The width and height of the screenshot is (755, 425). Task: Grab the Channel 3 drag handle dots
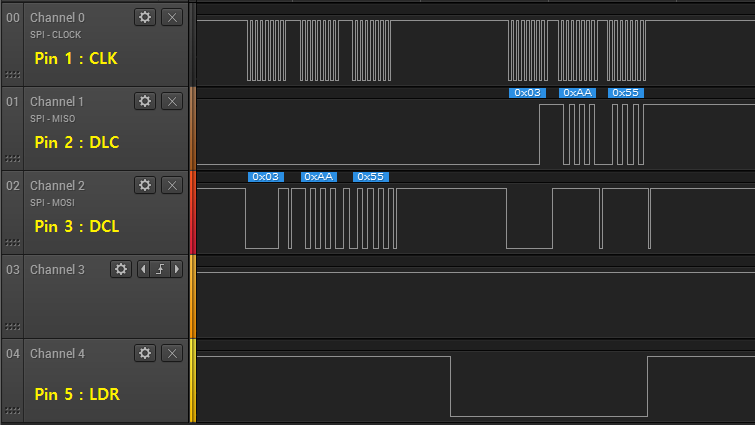pos(12,326)
